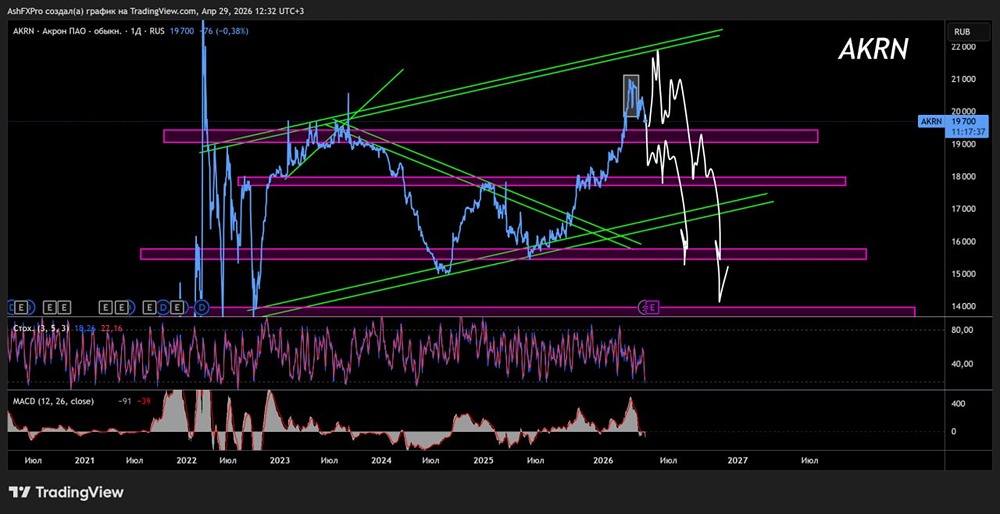This screenshot has height=514, width=1000.
Task: Click the large AKRN text annotation
Action: pos(873,49)
